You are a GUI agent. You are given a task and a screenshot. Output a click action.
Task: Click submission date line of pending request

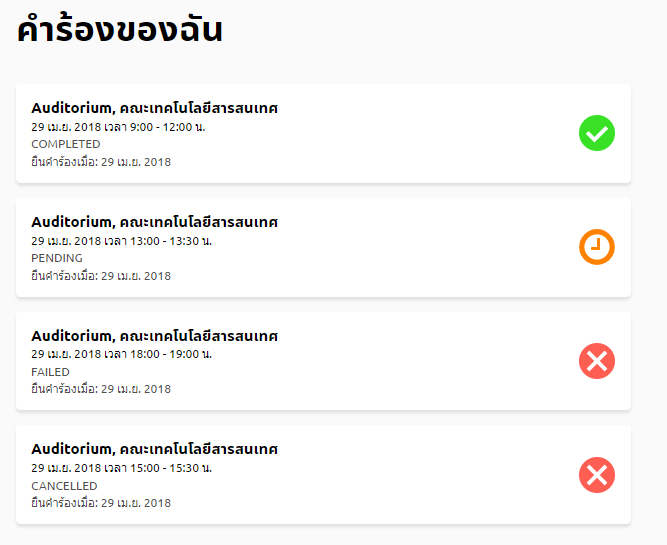pyautogui.click(x=101, y=276)
